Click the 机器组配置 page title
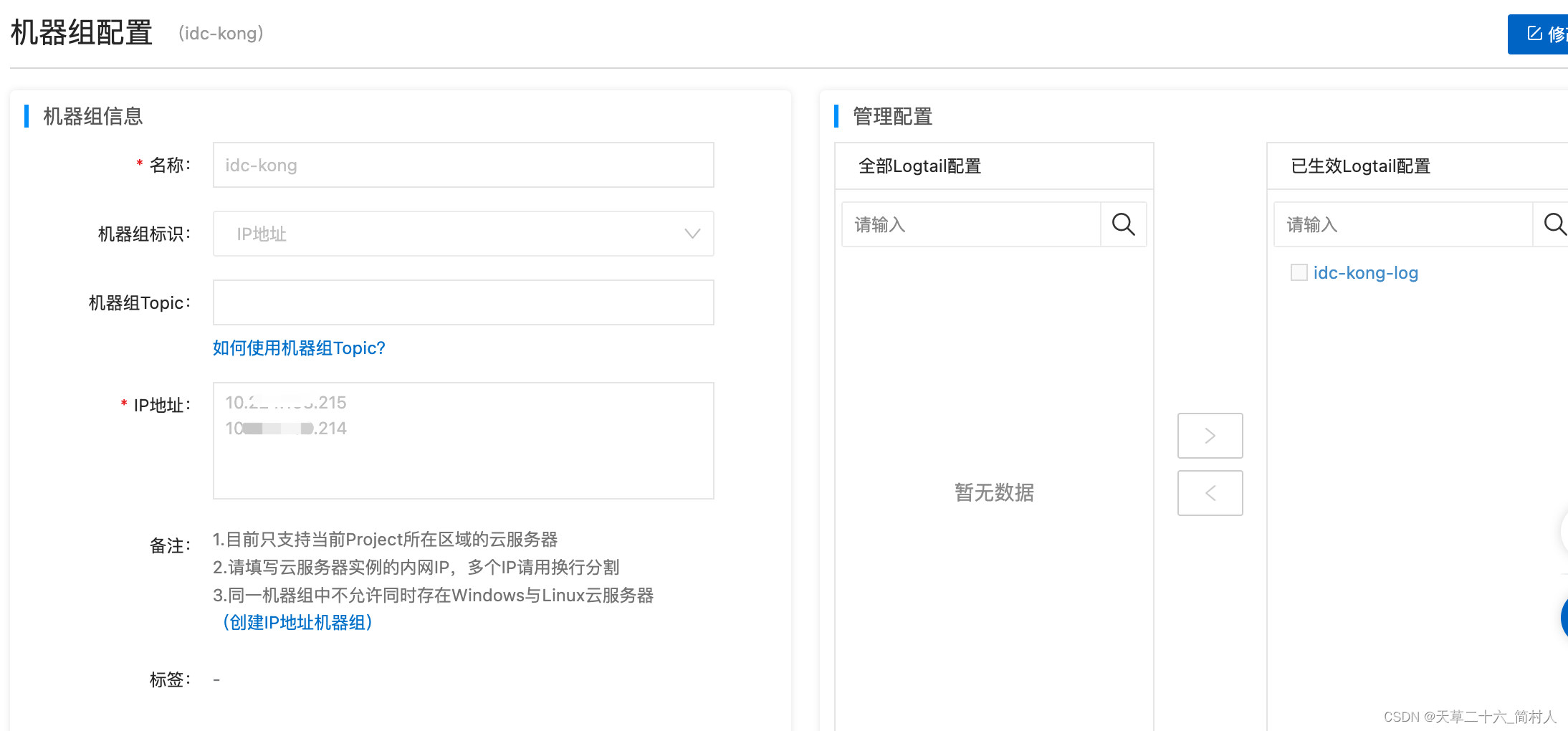The height and width of the screenshot is (731, 1568). 82,33
